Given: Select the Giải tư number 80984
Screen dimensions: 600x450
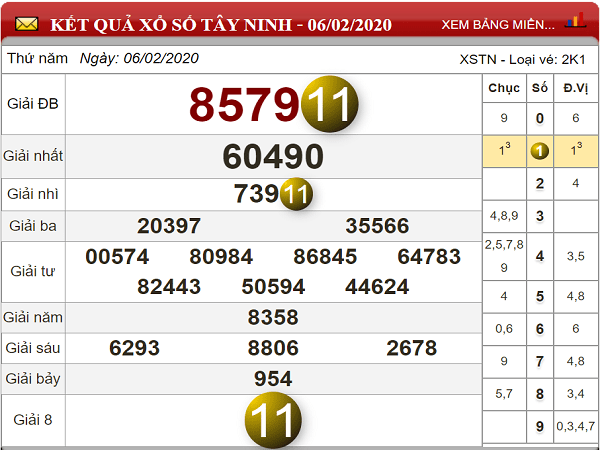Looking at the screenshot, I should point(221,256).
